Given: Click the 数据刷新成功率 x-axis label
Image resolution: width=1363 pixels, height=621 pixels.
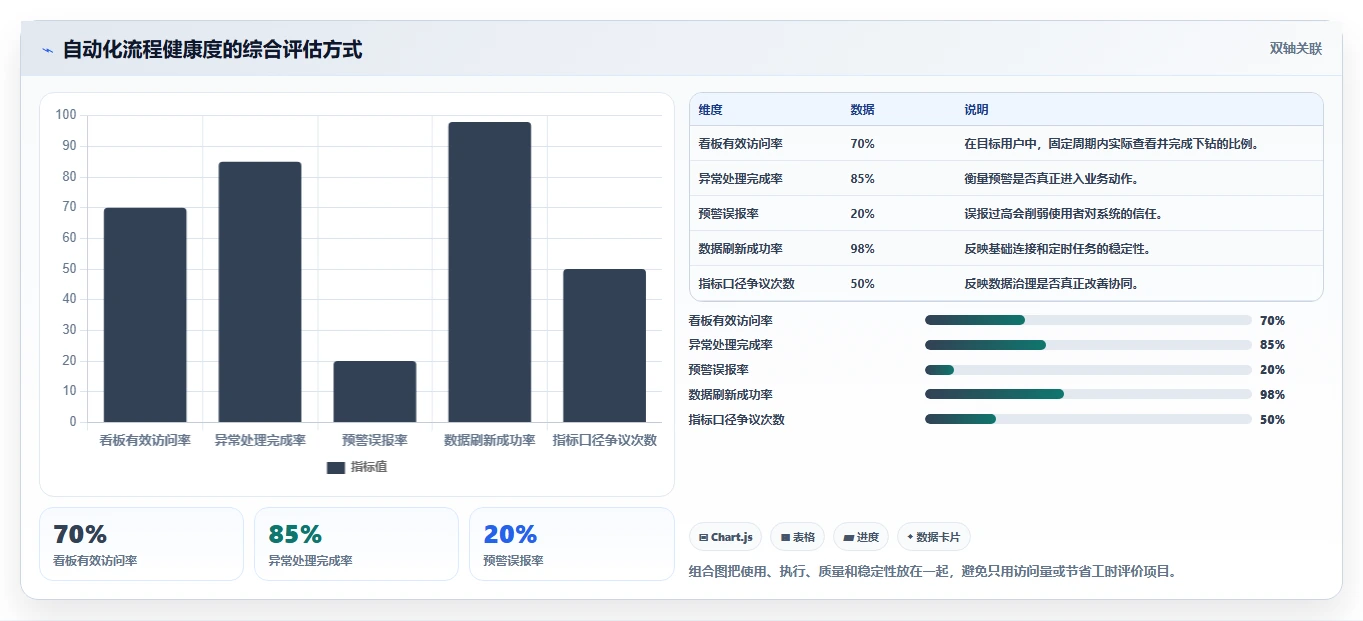Looking at the screenshot, I should pos(489,440).
